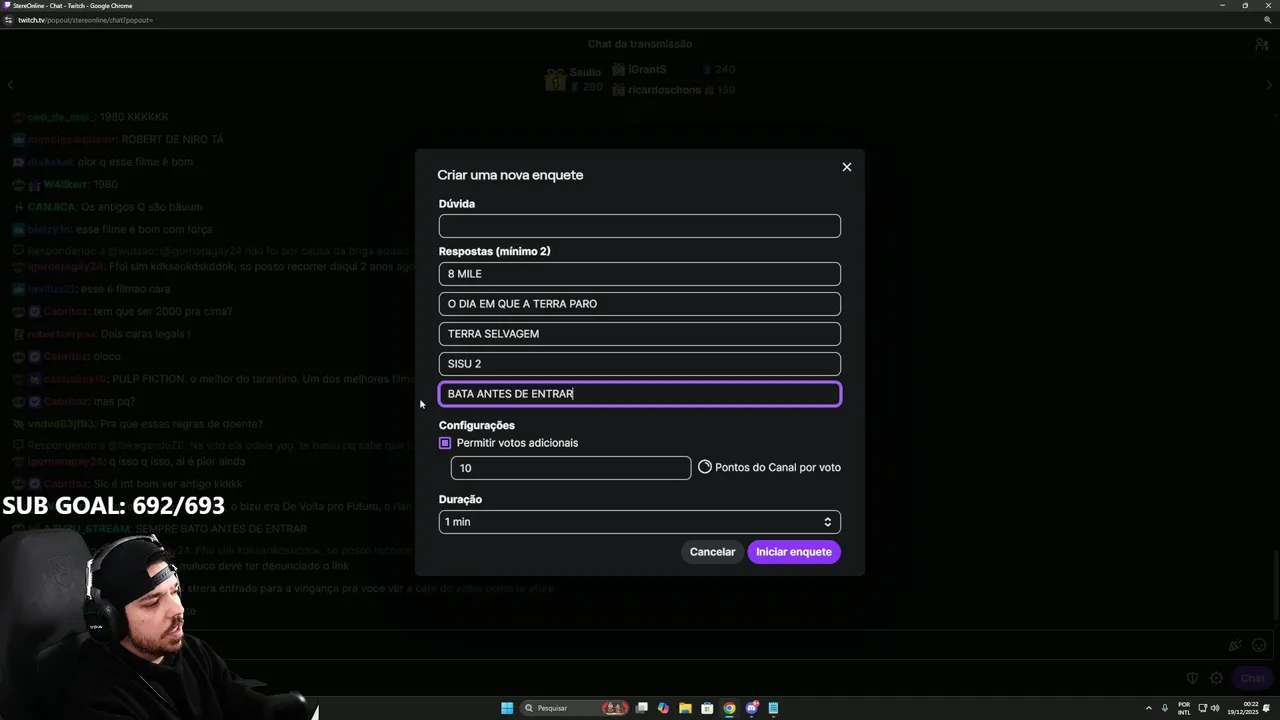Open chat settings gear icon
The width and height of the screenshot is (1280, 720).
pos(1217,678)
